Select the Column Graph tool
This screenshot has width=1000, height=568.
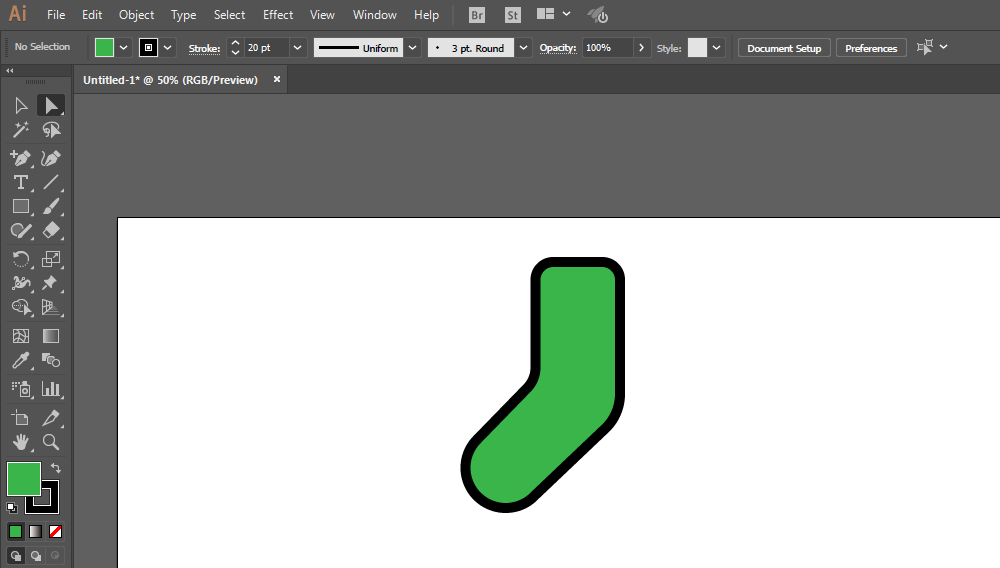(x=50, y=389)
